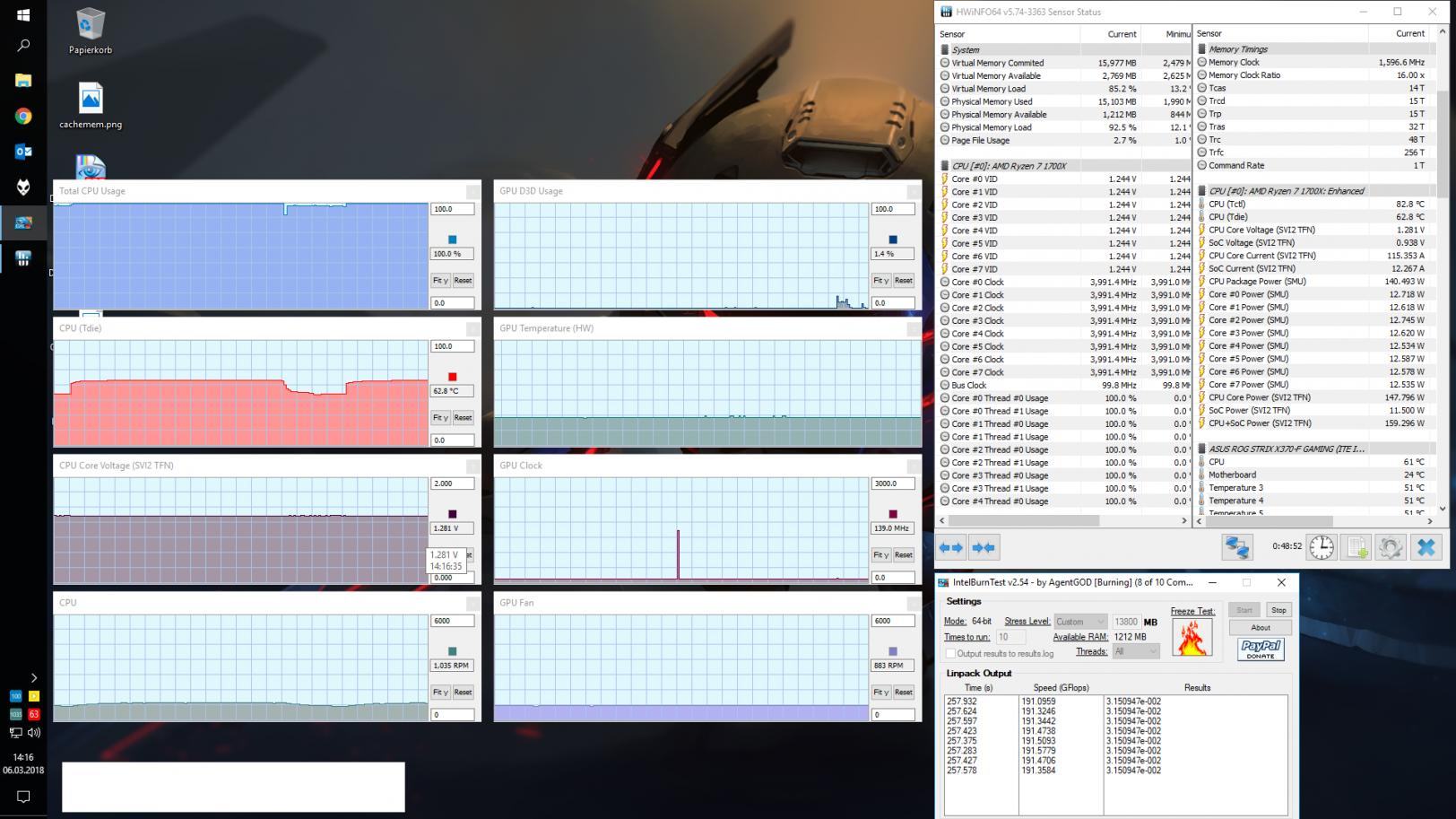Click the expand sensors arrows icon in HWiNFO
1456x819 pixels.
click(x=951, y=547)
